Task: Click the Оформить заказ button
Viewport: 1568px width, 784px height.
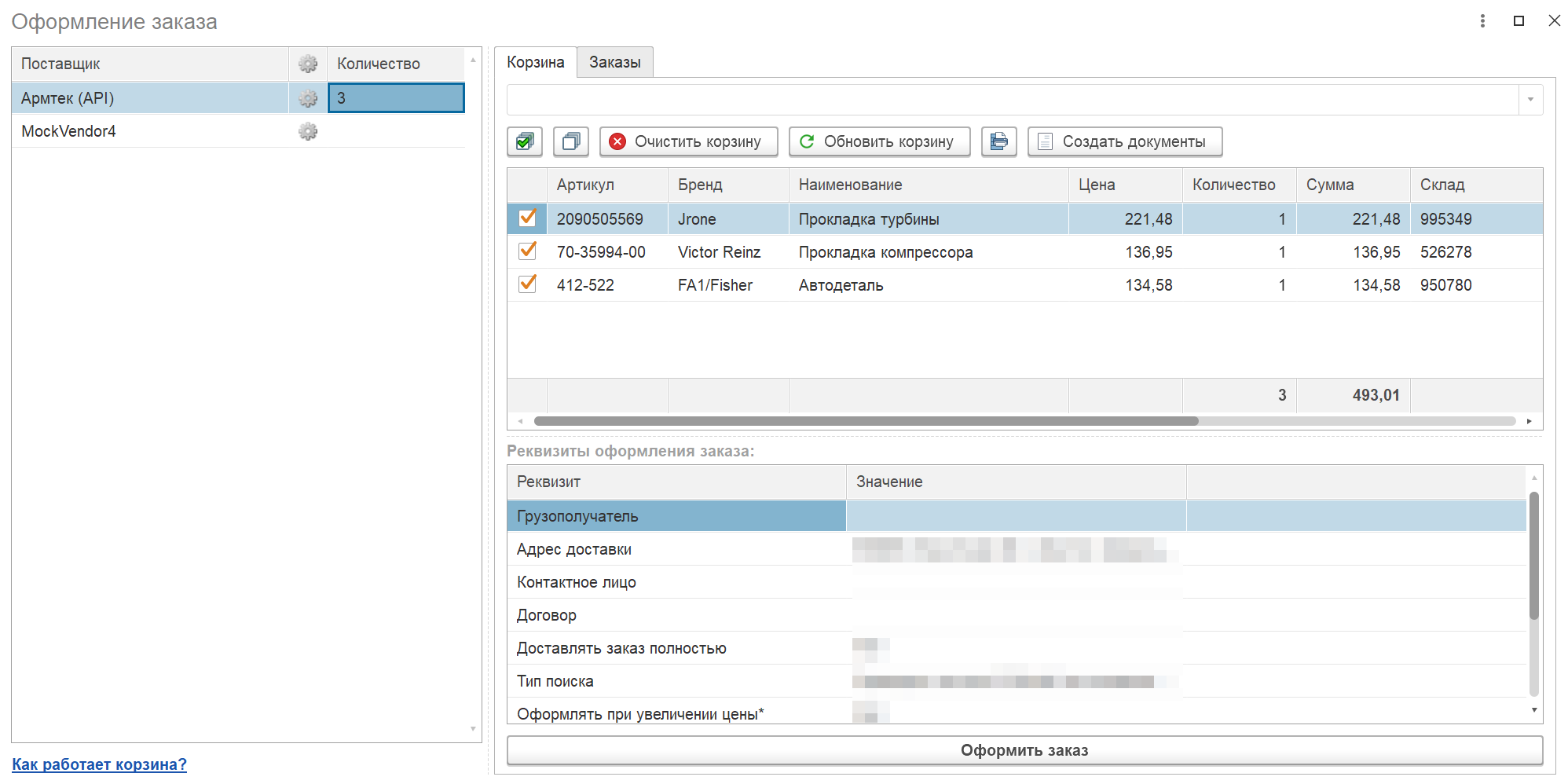Action: tap(1024, 750)
